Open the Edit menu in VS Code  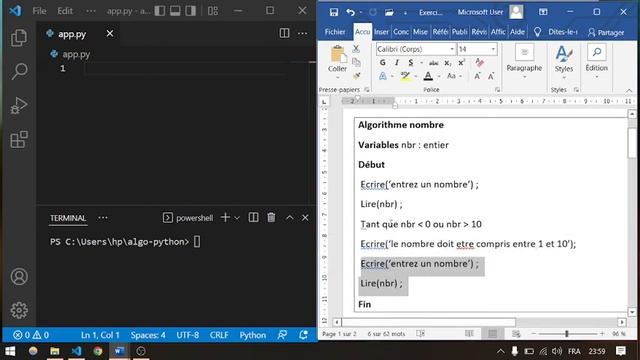pos(65,11)
